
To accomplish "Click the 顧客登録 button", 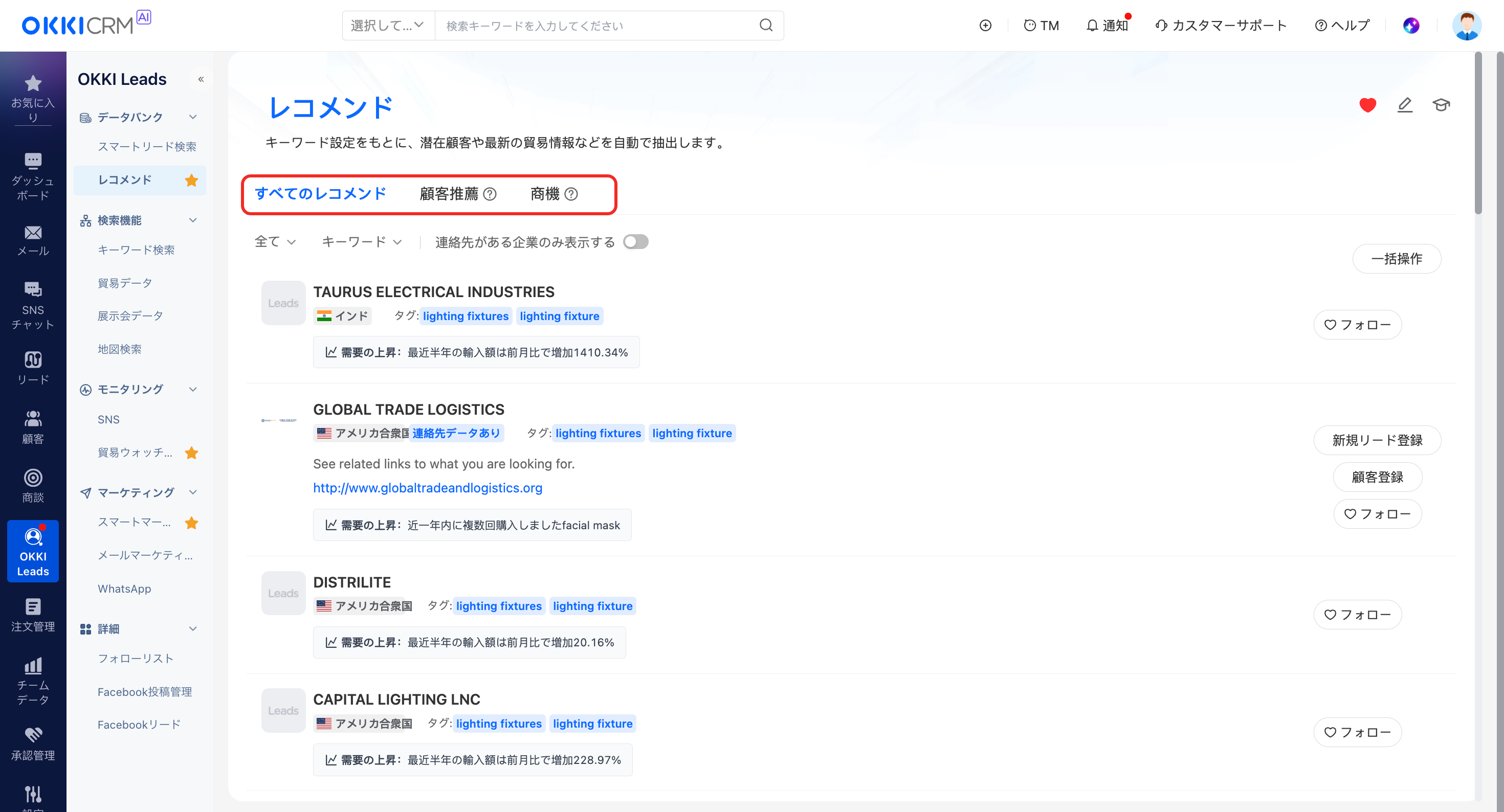I will [x=1377, y=477].
